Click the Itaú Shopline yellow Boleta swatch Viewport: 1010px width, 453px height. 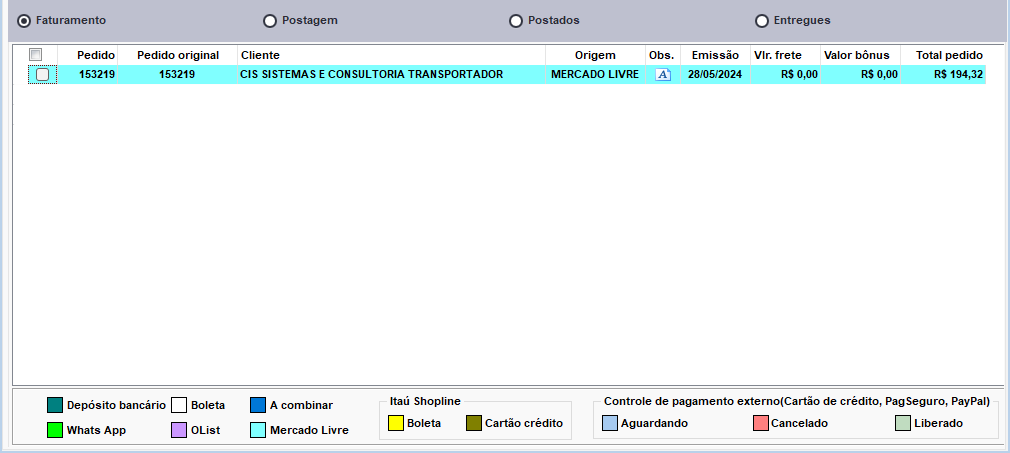396,423
